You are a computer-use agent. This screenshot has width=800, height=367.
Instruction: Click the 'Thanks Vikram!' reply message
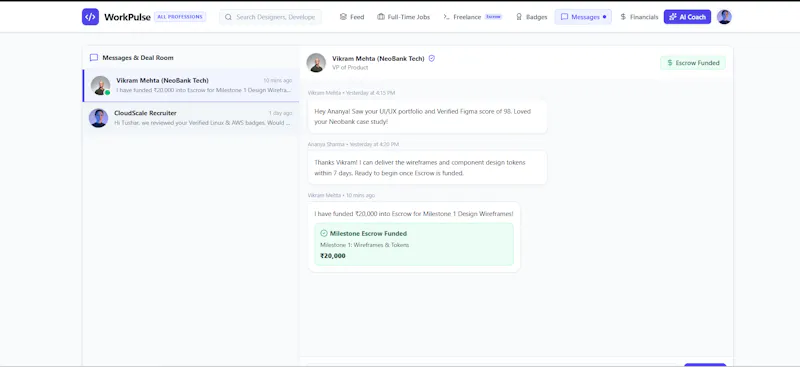[x=428, y=167]
